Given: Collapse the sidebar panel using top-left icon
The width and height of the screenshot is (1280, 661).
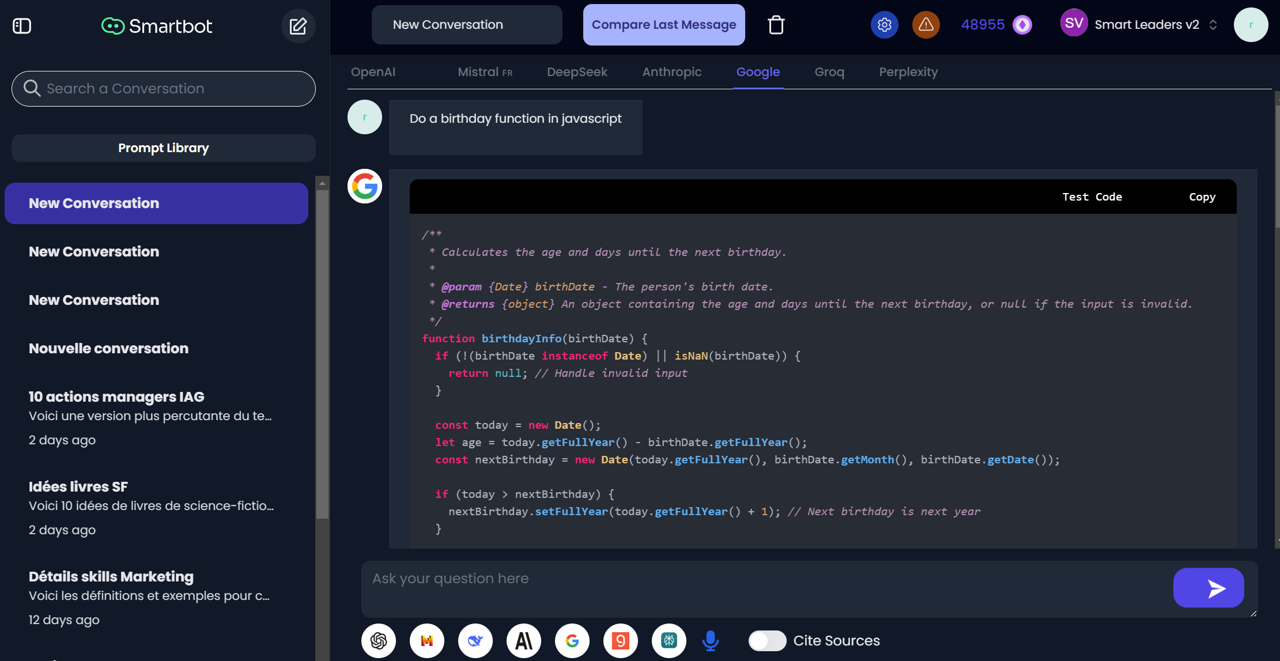Looking at the screenshot, I should [22, 26].
